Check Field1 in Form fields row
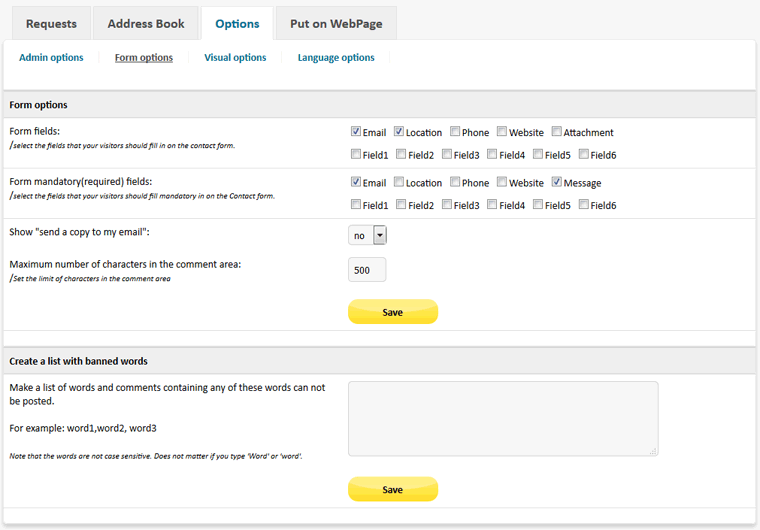Viewport: 760px width, 530px height. (356, 154)
